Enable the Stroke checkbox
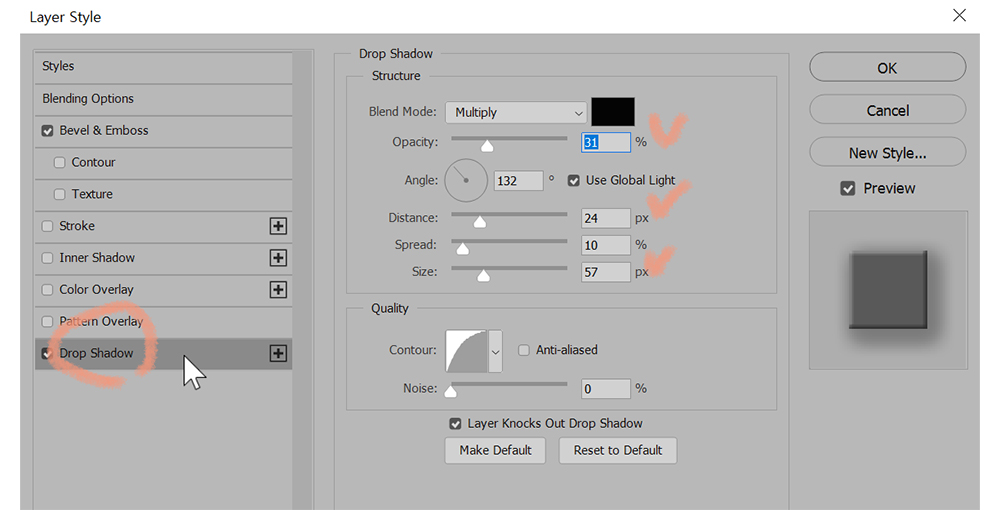The image size is (1000, 510). click(x=47, y=226)
